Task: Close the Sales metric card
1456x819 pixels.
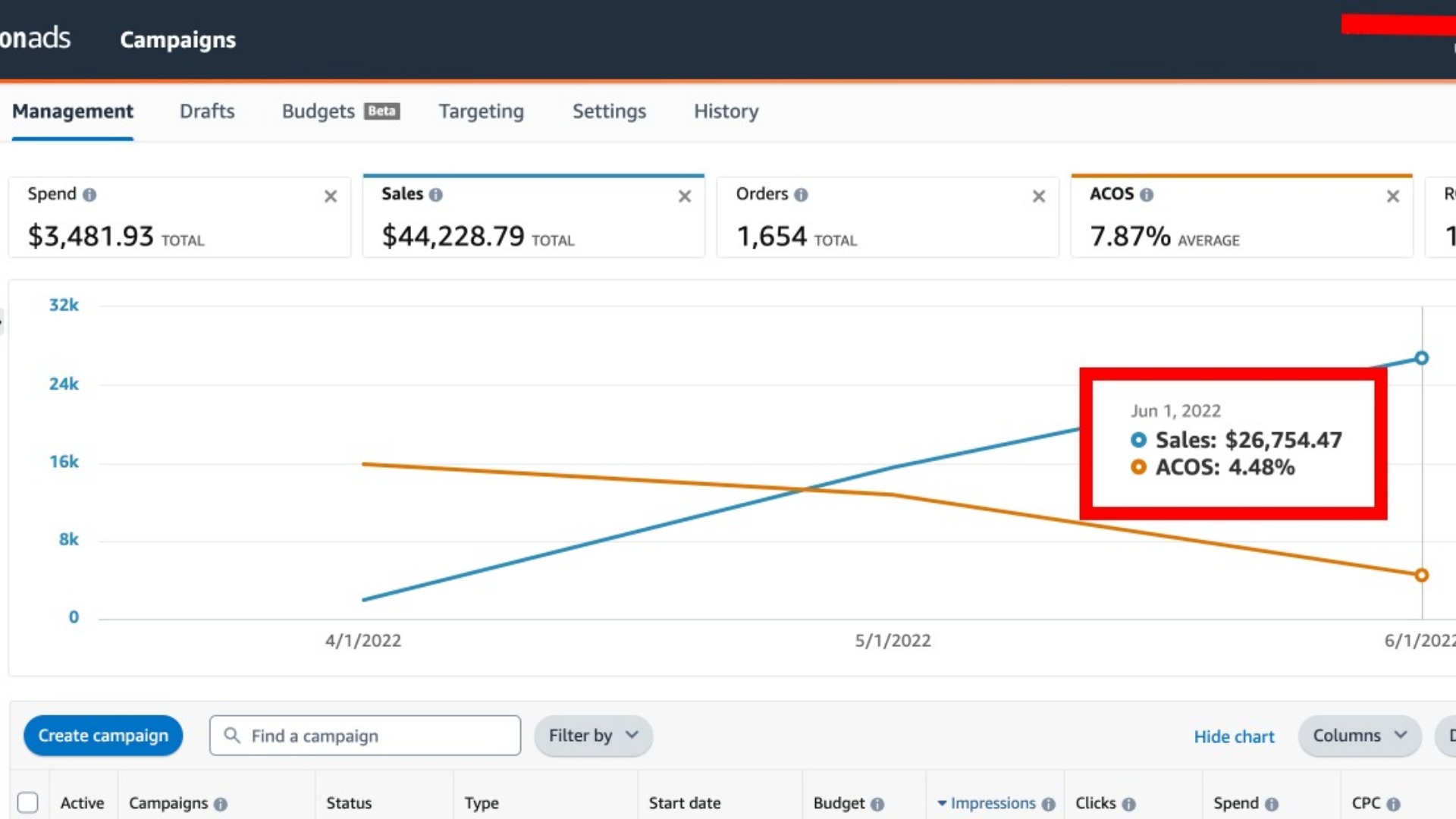Action: pyautogui.click(x=685, y=196)
